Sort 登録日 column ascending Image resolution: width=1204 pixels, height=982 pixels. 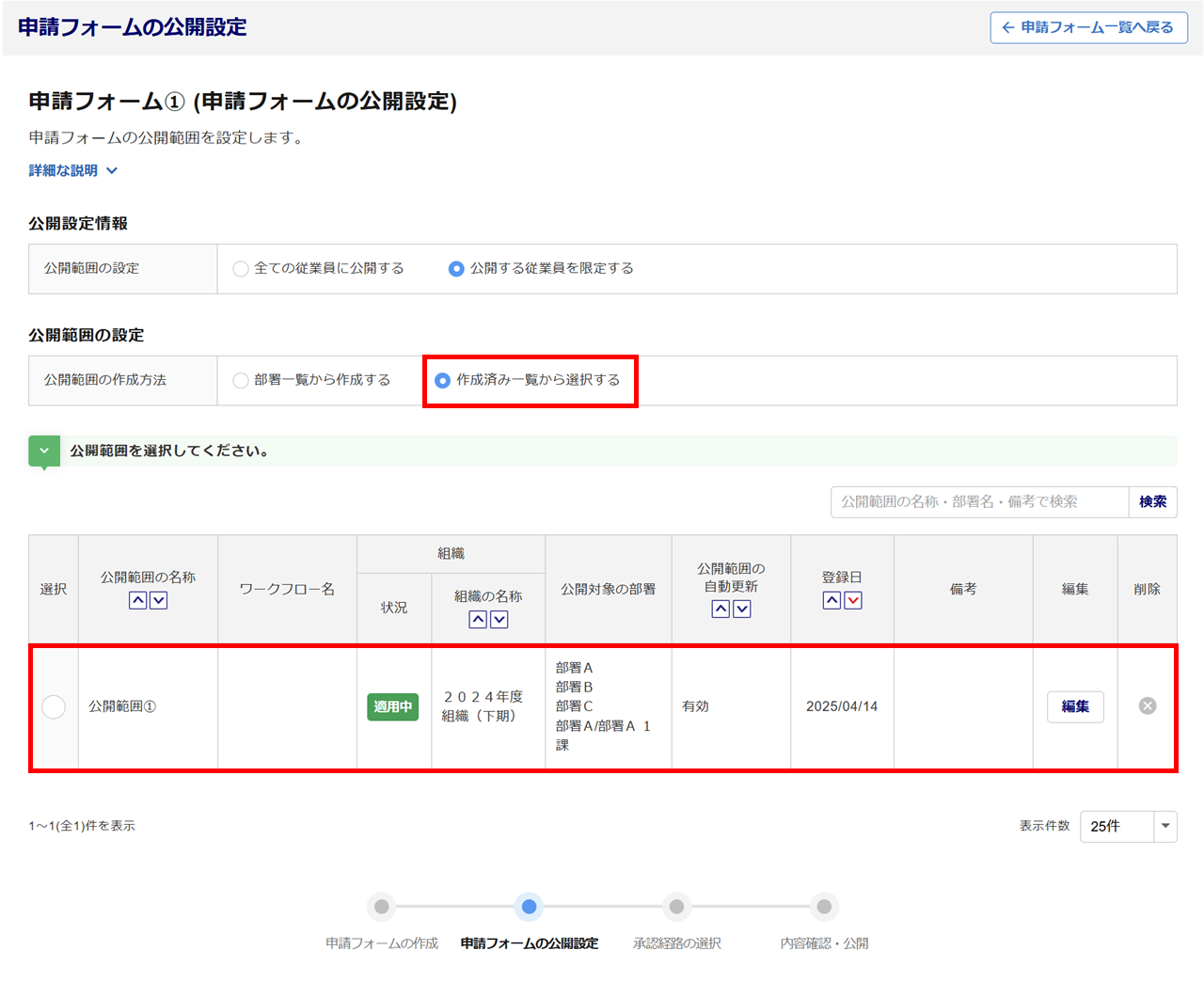pyautogui.click(x=832, y=601)
